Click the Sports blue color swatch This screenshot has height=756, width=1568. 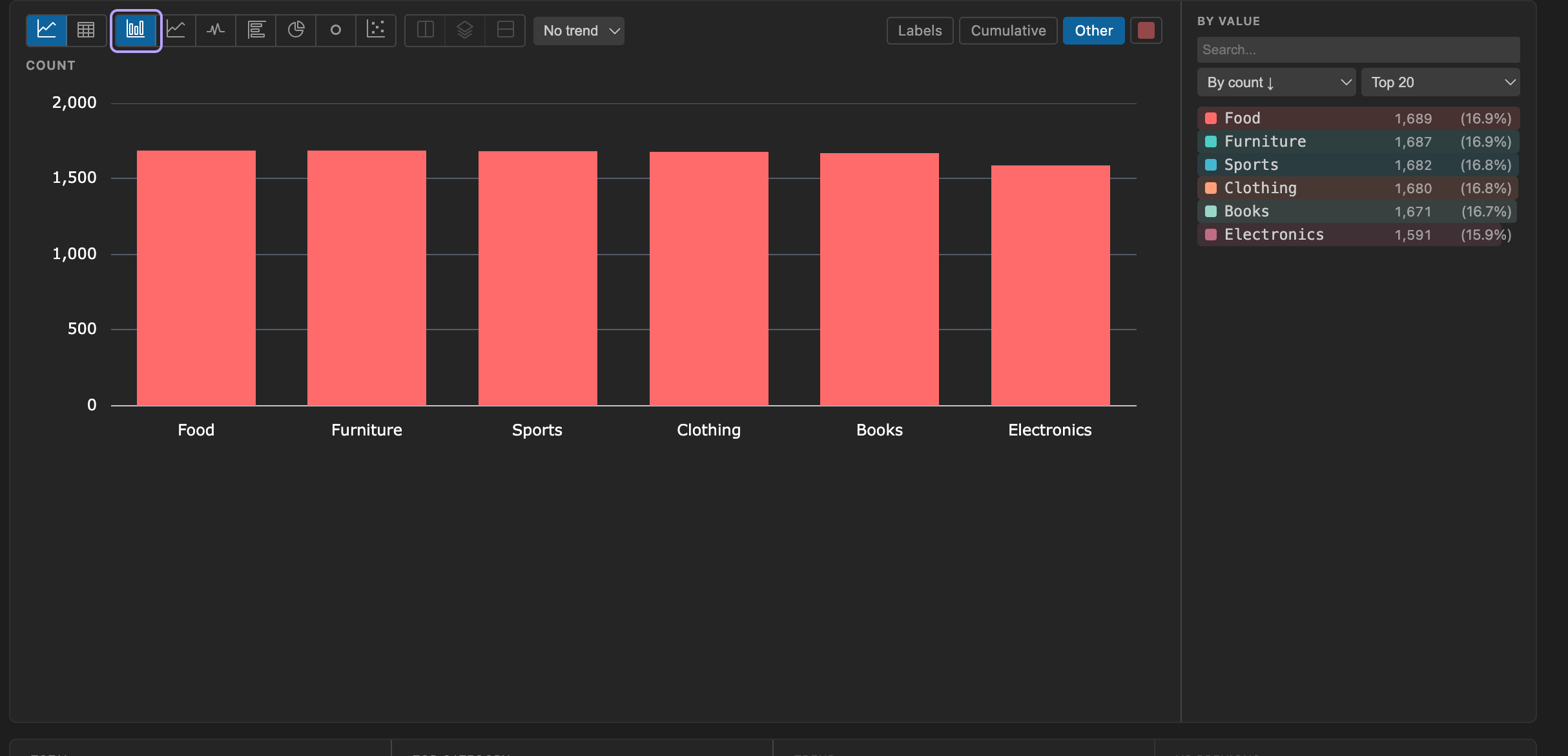tap(1211, 165)
